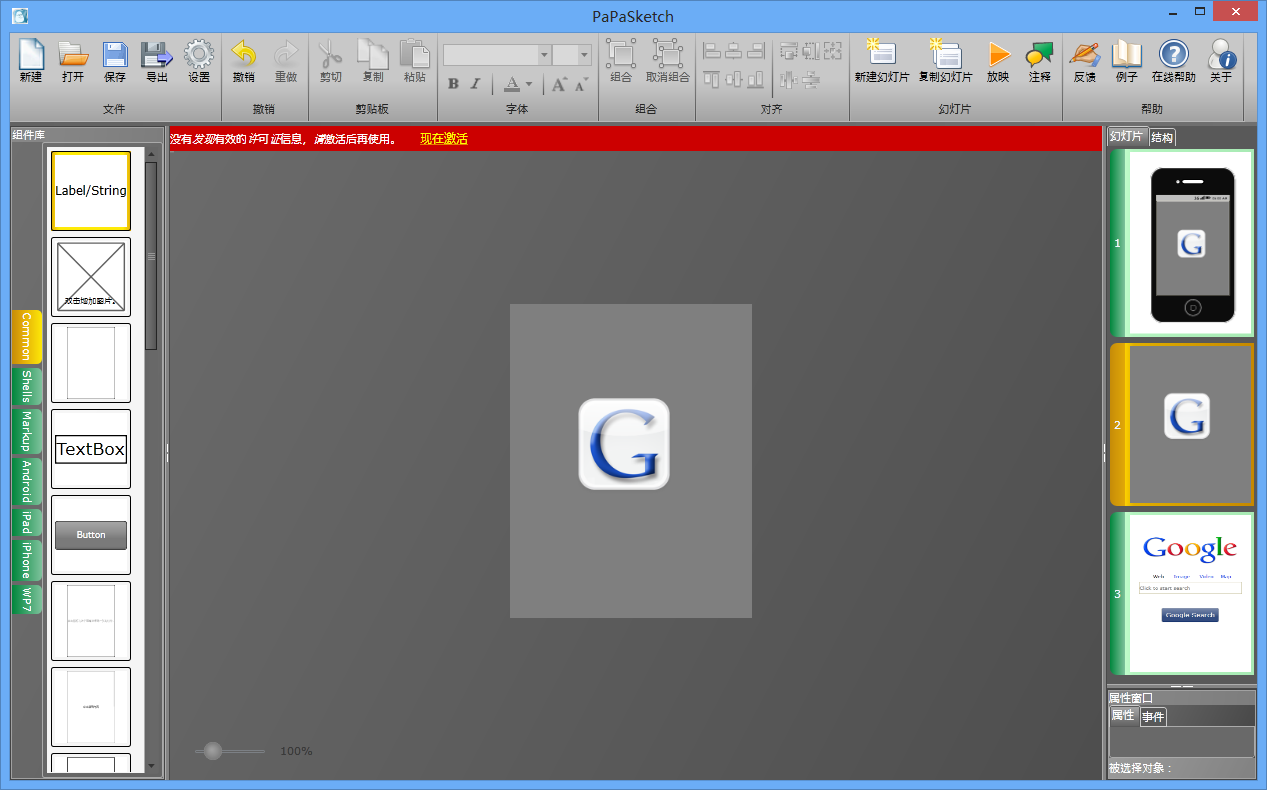Select the Button component
Image resolution: width=1267 pixels, height=790 pixels.
point(91,535)
